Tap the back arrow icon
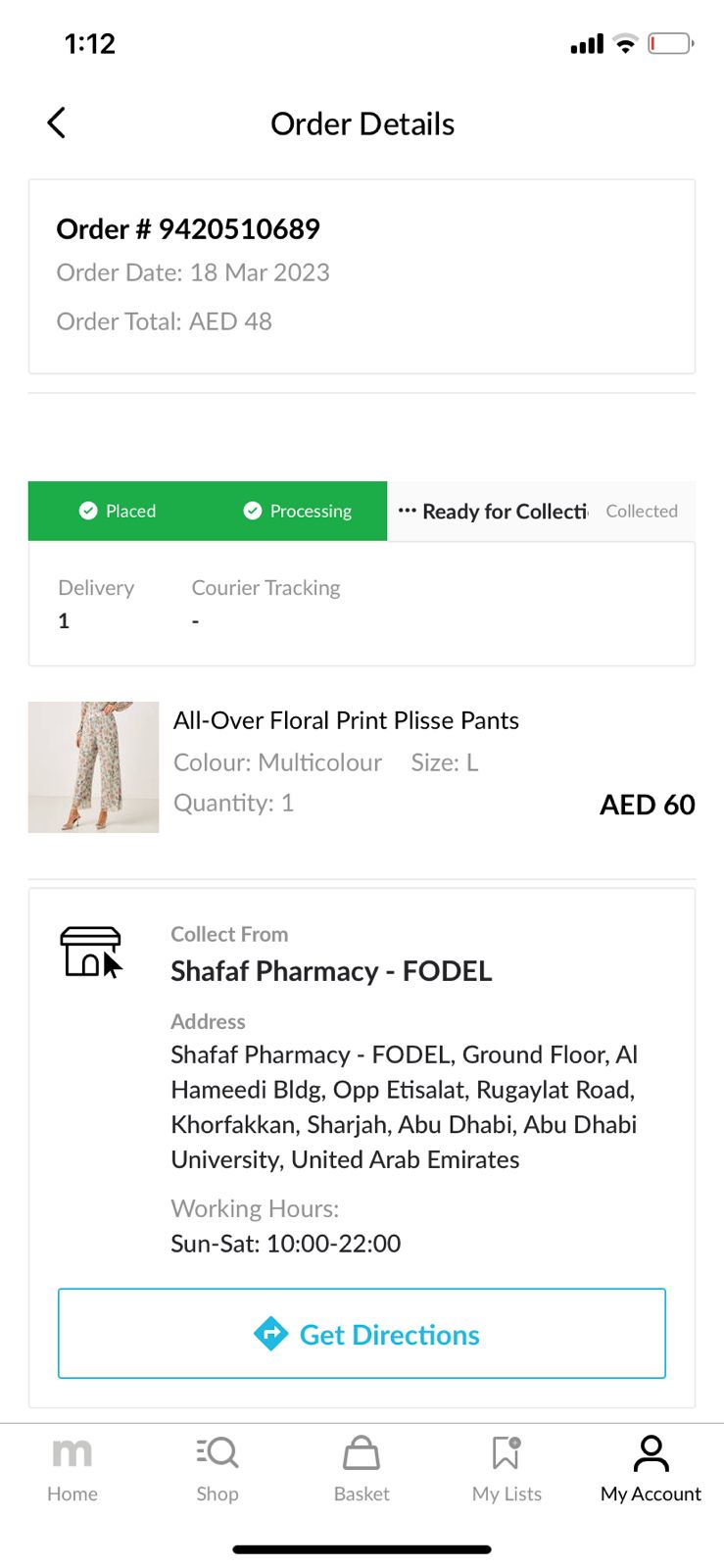The width and height of the screenshot is (724, 1568). point(57,123)
